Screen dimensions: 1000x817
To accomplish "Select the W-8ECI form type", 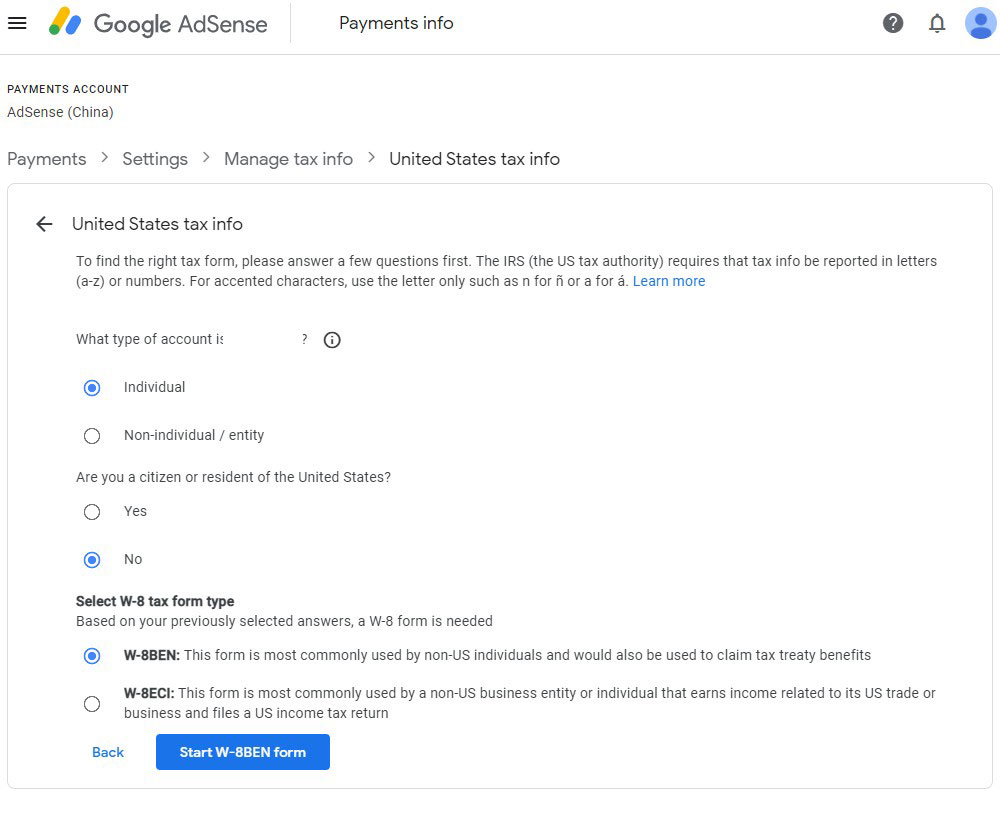I will pos(92,704).
